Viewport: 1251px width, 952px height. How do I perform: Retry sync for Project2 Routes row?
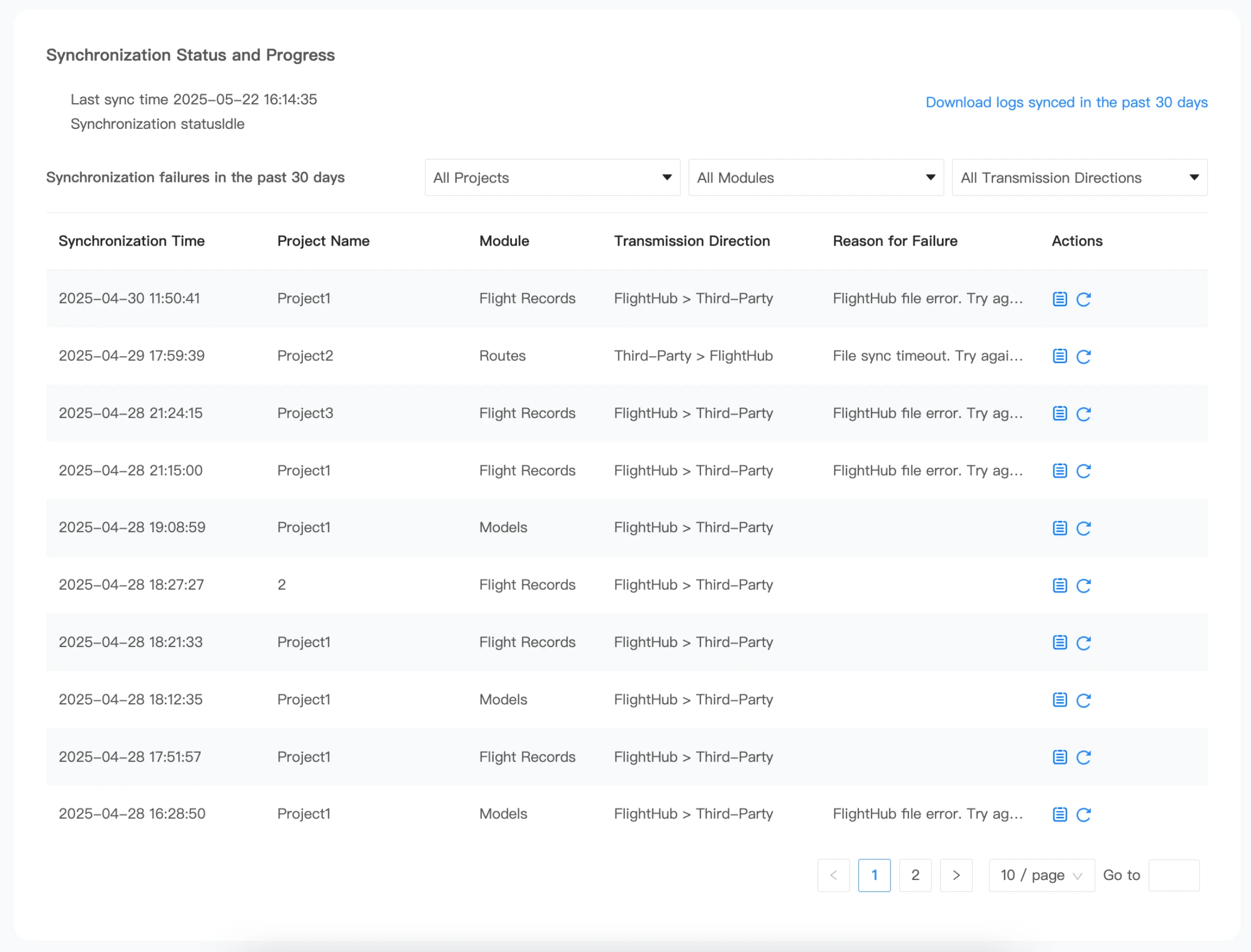pos(1083,357)
